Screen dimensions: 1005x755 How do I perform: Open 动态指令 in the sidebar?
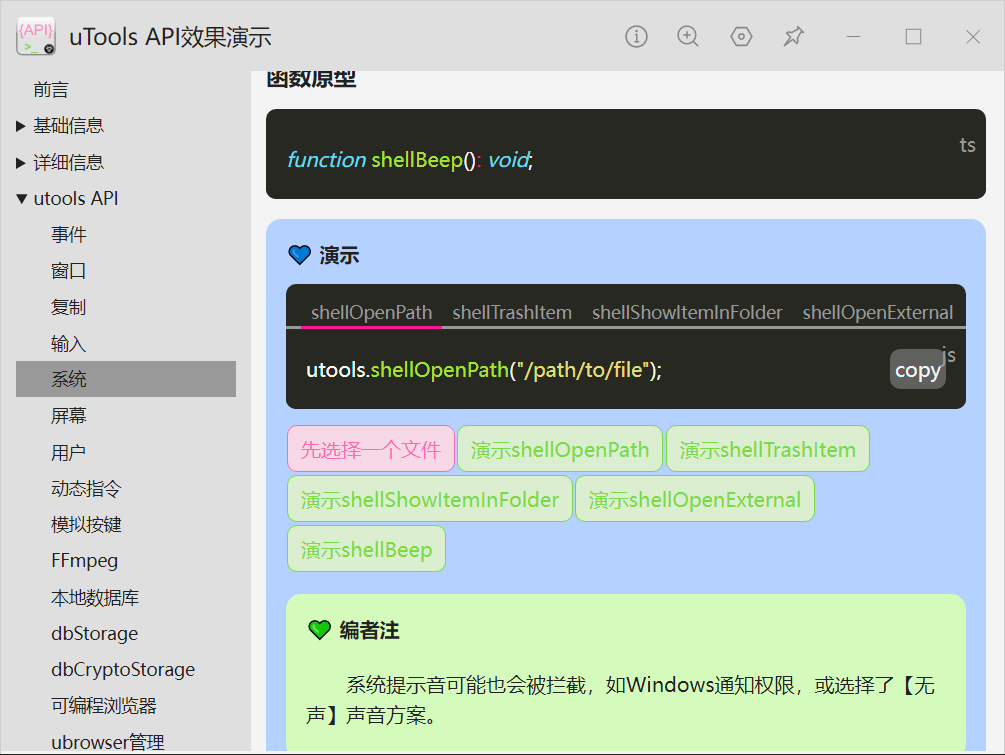(86, 488)
